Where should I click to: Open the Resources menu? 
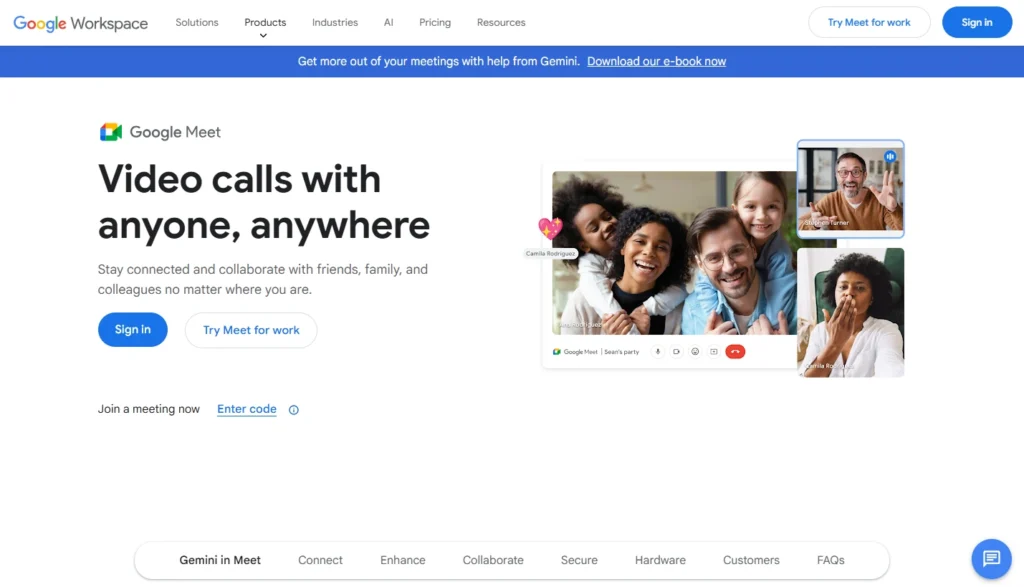pyautogui.click(x=500, y=22)
